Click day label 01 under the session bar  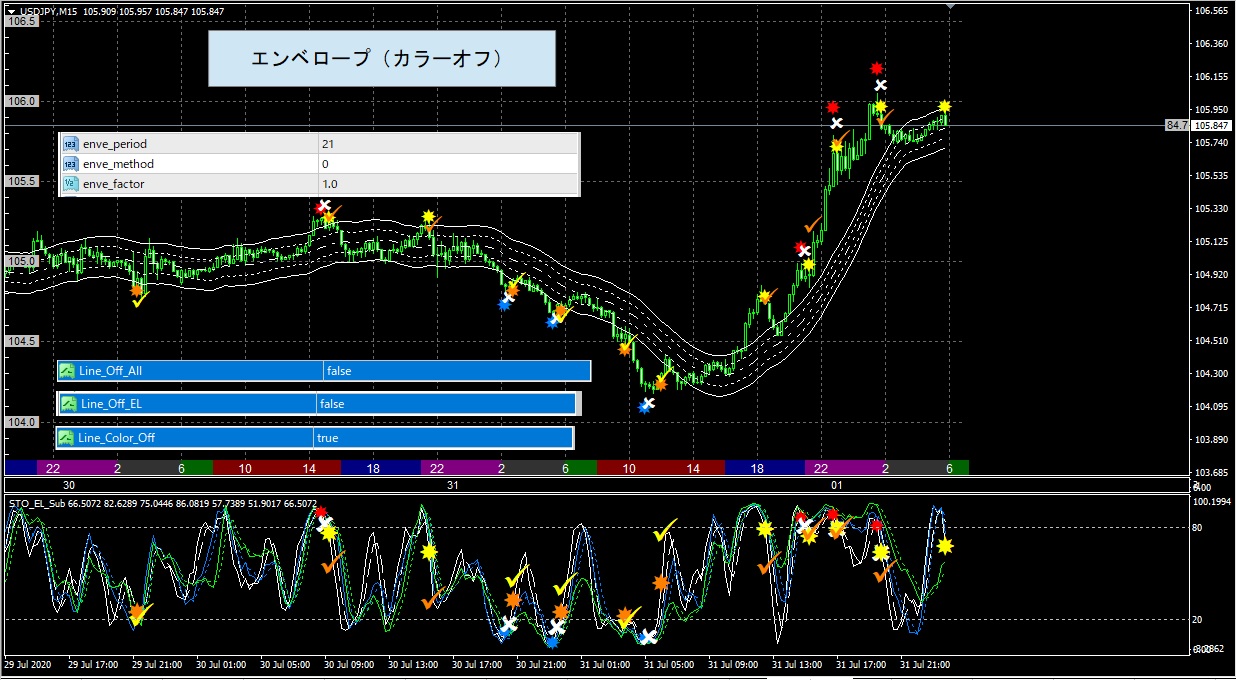coord(837,485)
